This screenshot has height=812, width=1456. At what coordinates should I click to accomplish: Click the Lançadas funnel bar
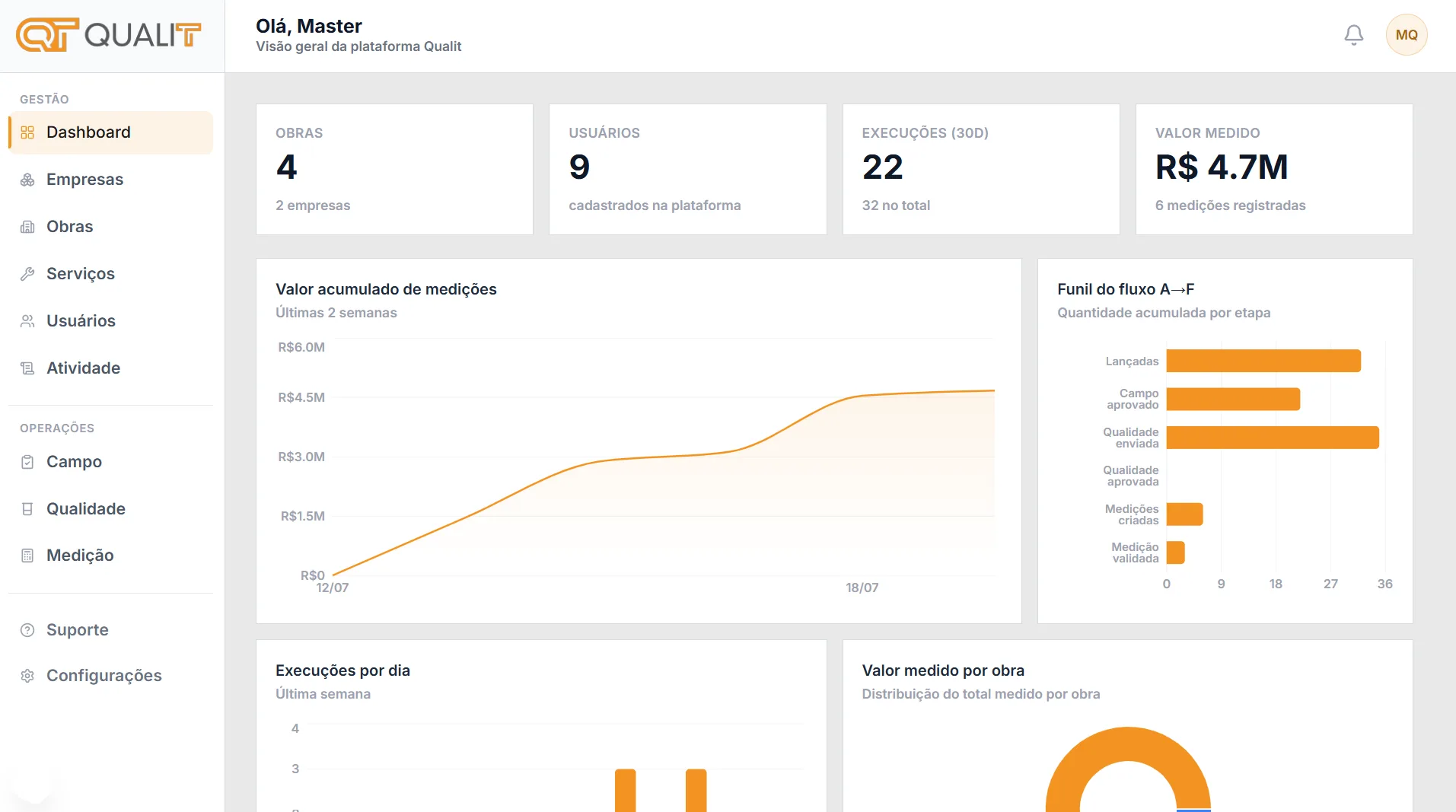click(x=1263, y=361)
